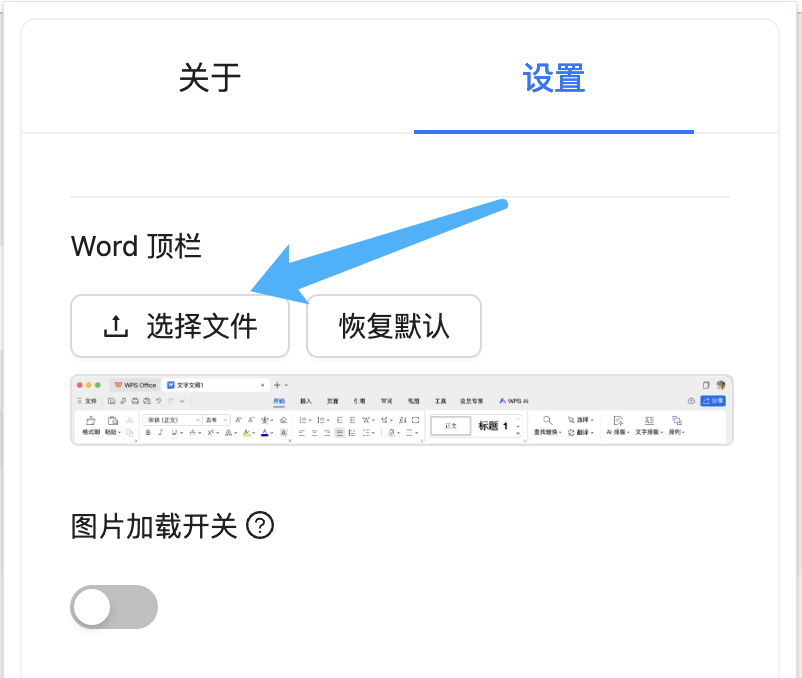Image resolution: width=802 pixels, height=678 pixels.
Task: Click the 粘贴 paste icon in preview
Action: pyautogui.click(x=113, y=421)
